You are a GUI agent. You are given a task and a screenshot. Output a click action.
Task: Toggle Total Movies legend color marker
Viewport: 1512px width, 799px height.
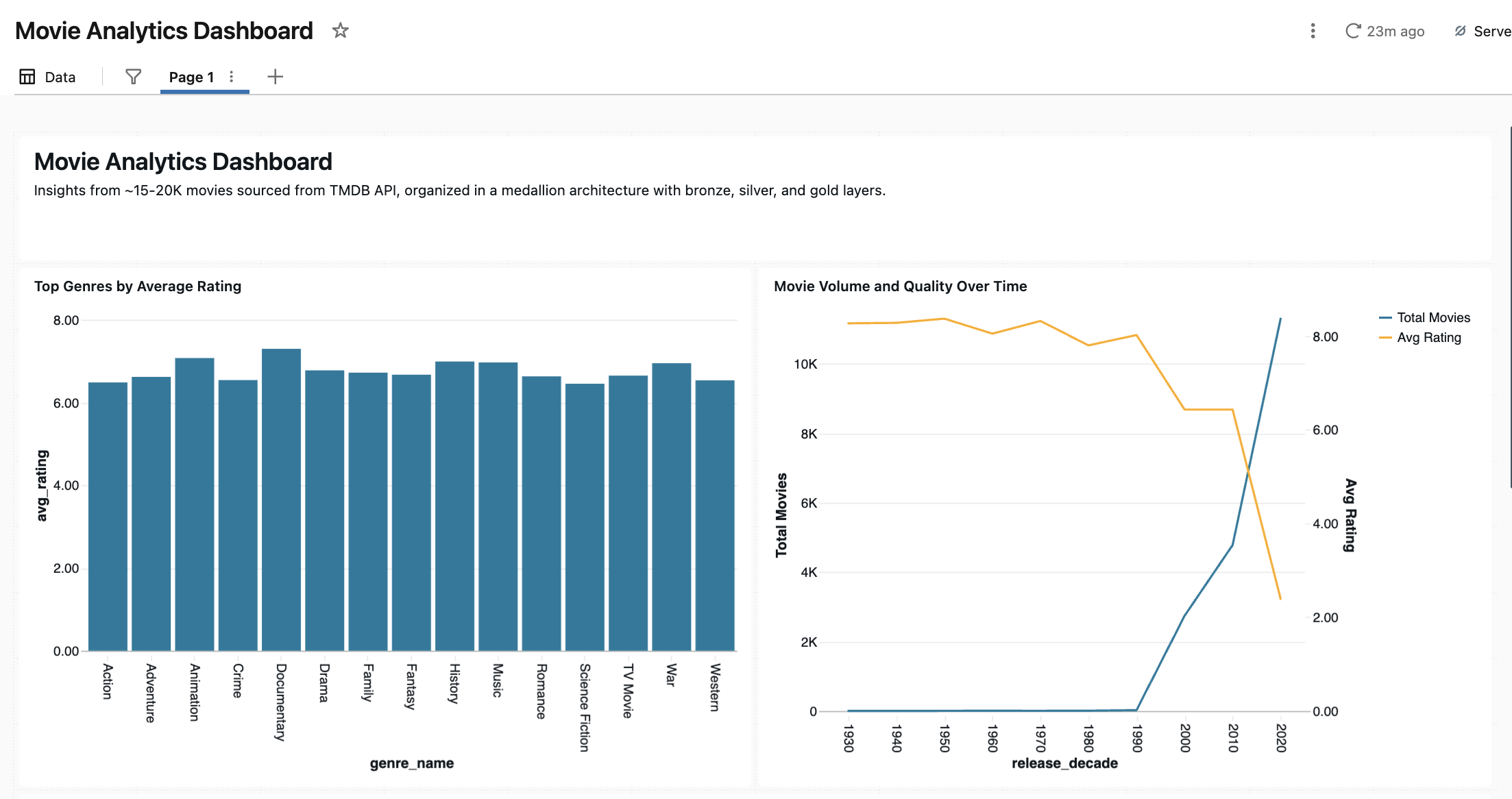tap(1385, 318)
